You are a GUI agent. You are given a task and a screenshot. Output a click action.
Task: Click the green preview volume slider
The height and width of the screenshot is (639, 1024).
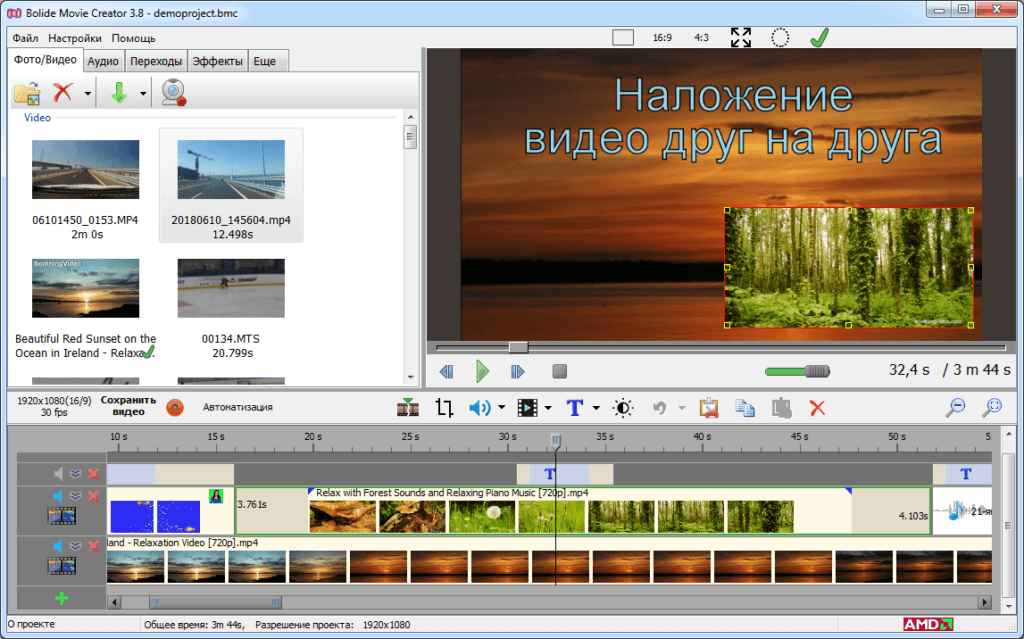(797, 372)
